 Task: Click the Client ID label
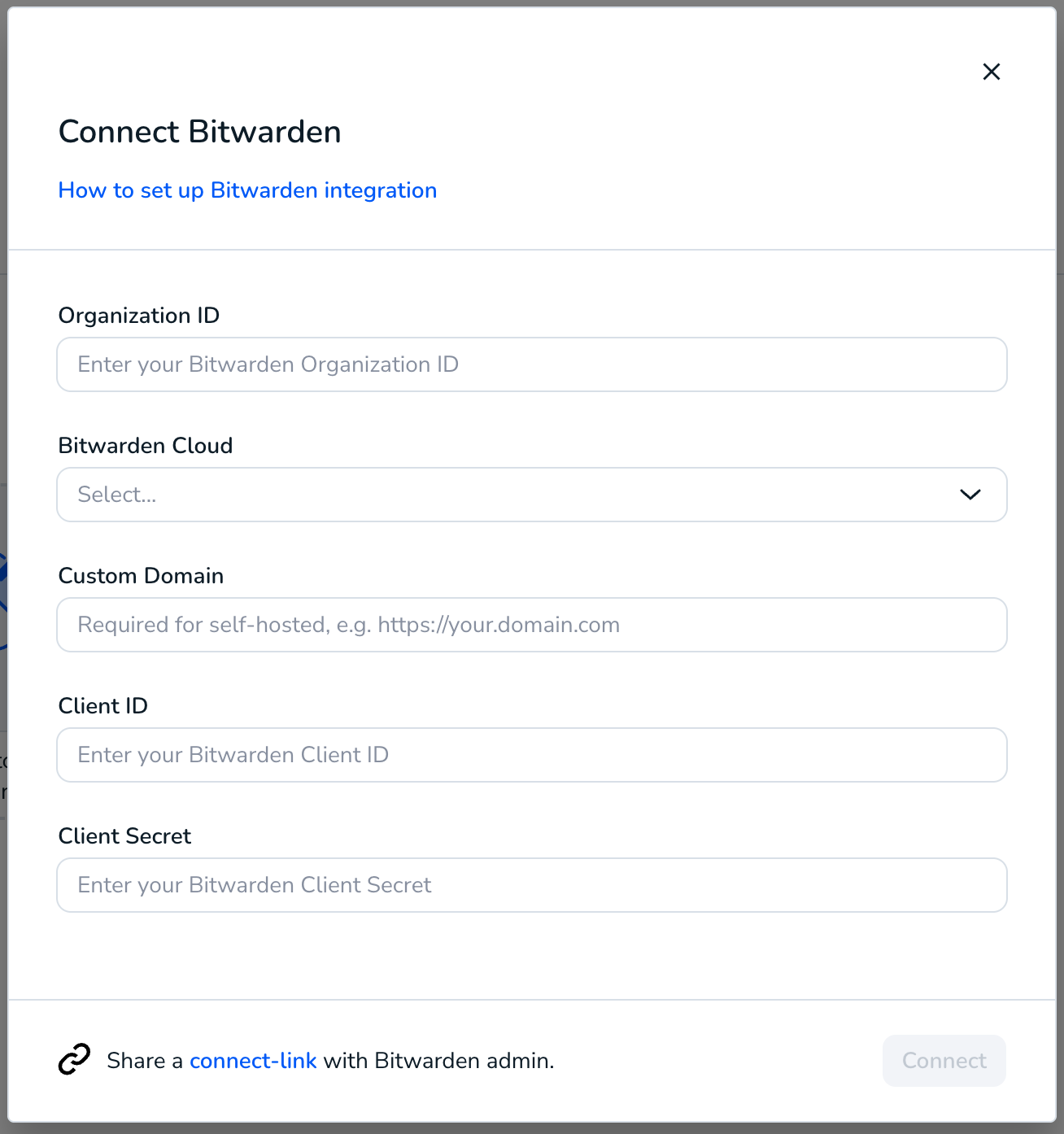[102, 706]
